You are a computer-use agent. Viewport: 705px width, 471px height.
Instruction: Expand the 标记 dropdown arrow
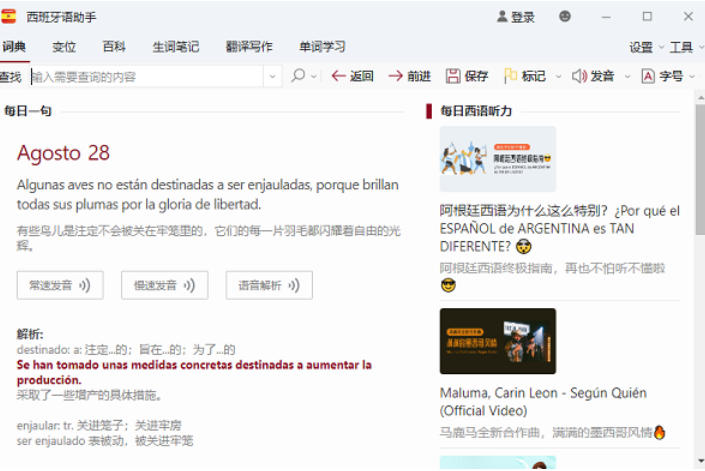coord(558,76)
